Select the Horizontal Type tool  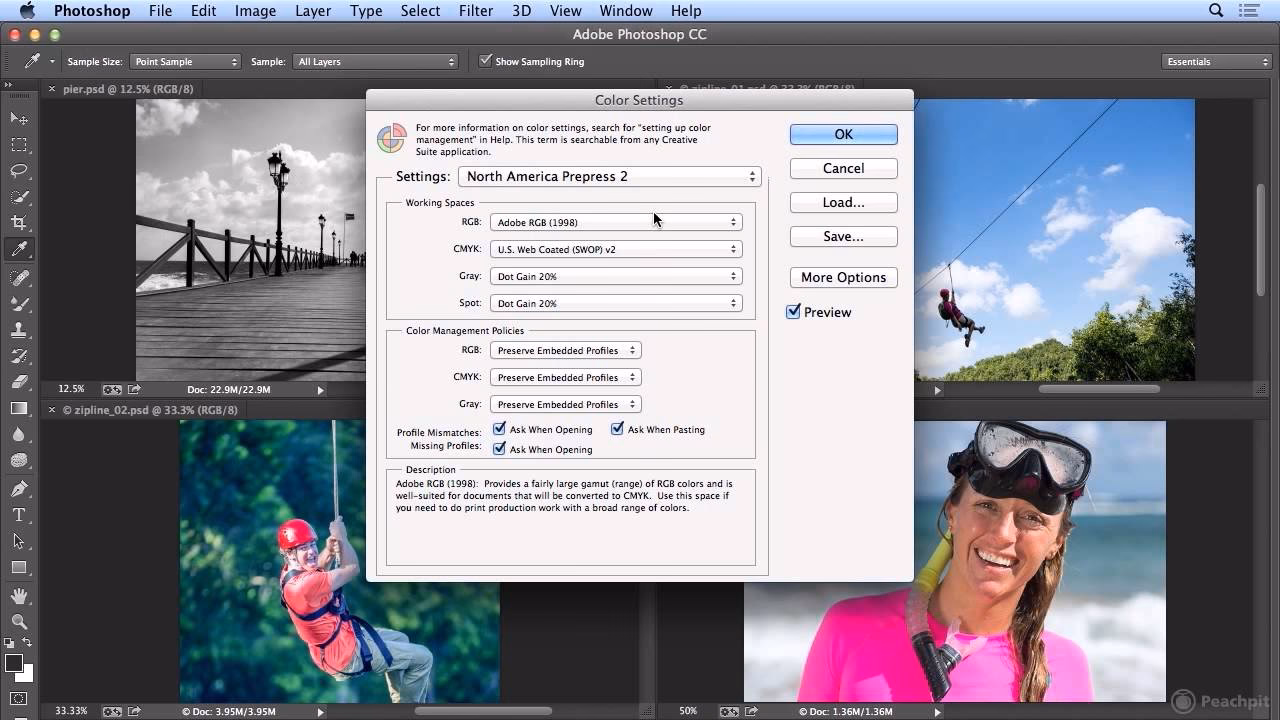point(18,514)
